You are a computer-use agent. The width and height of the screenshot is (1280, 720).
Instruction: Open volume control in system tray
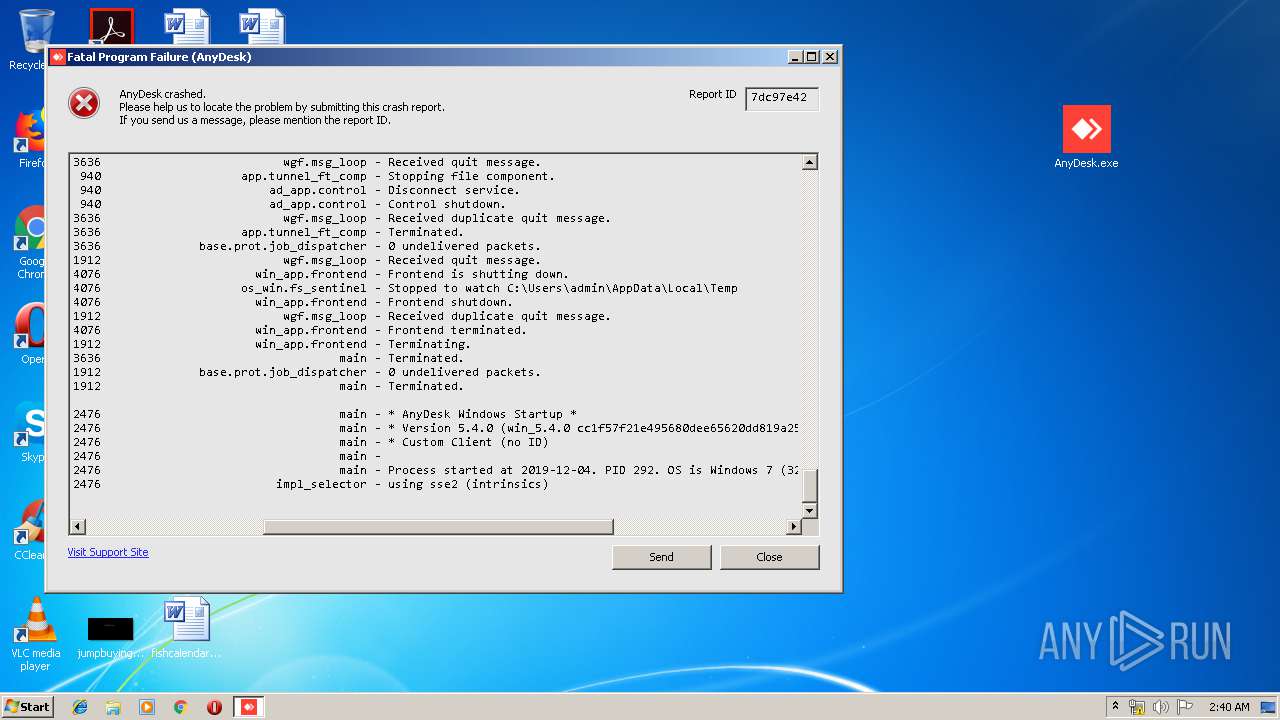[x=1160, y=707]
